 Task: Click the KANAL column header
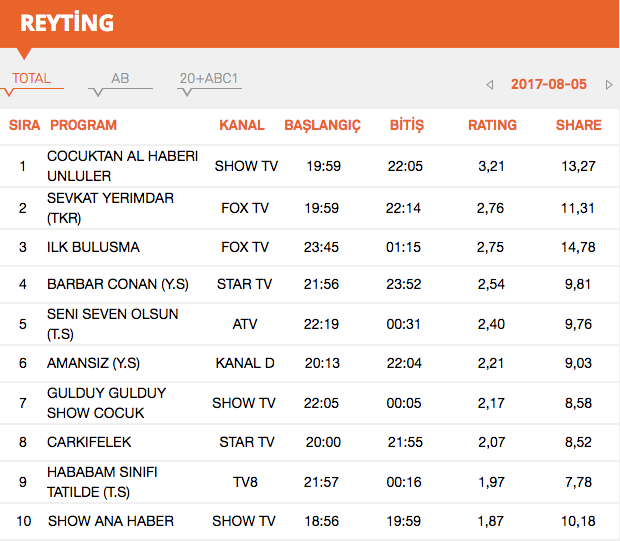pos(242,125)
